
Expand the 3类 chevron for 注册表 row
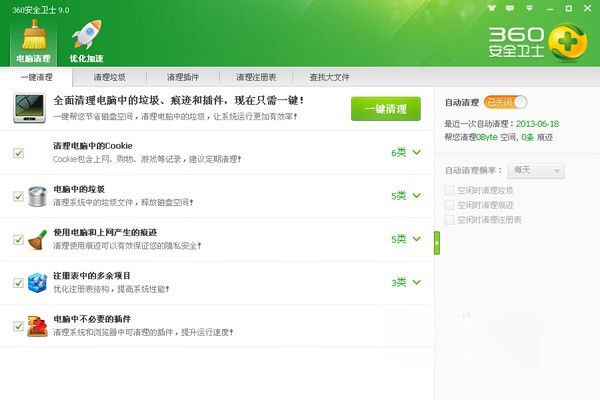[x=417, y=282]
